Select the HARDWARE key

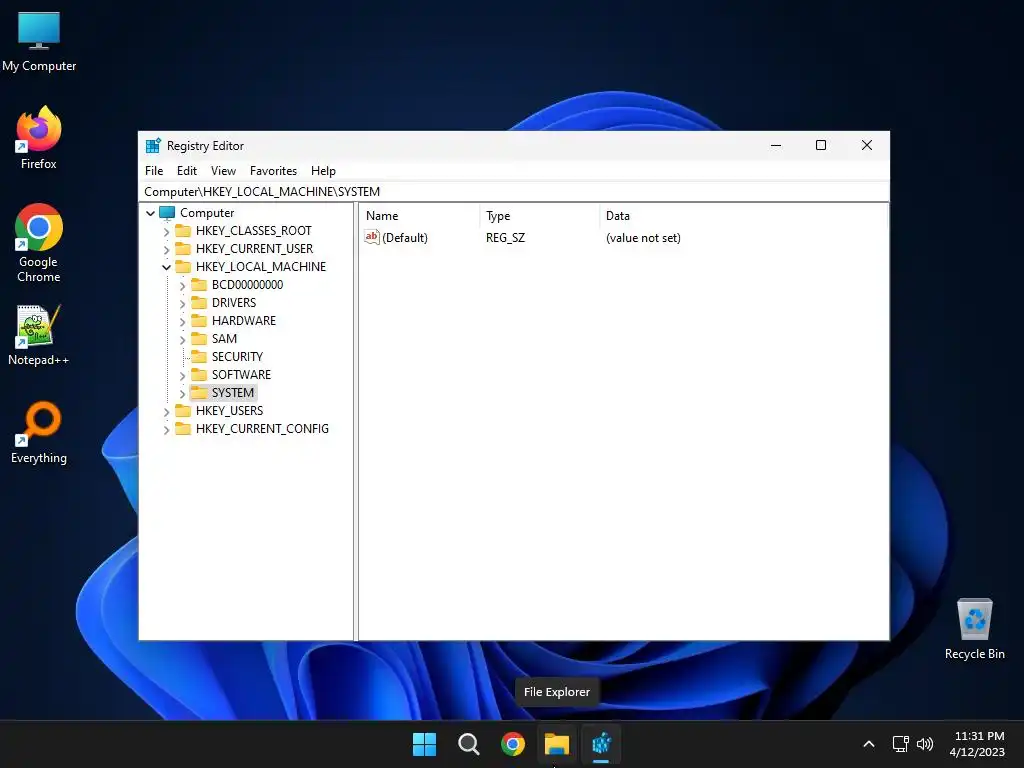(x=244, y=321)
